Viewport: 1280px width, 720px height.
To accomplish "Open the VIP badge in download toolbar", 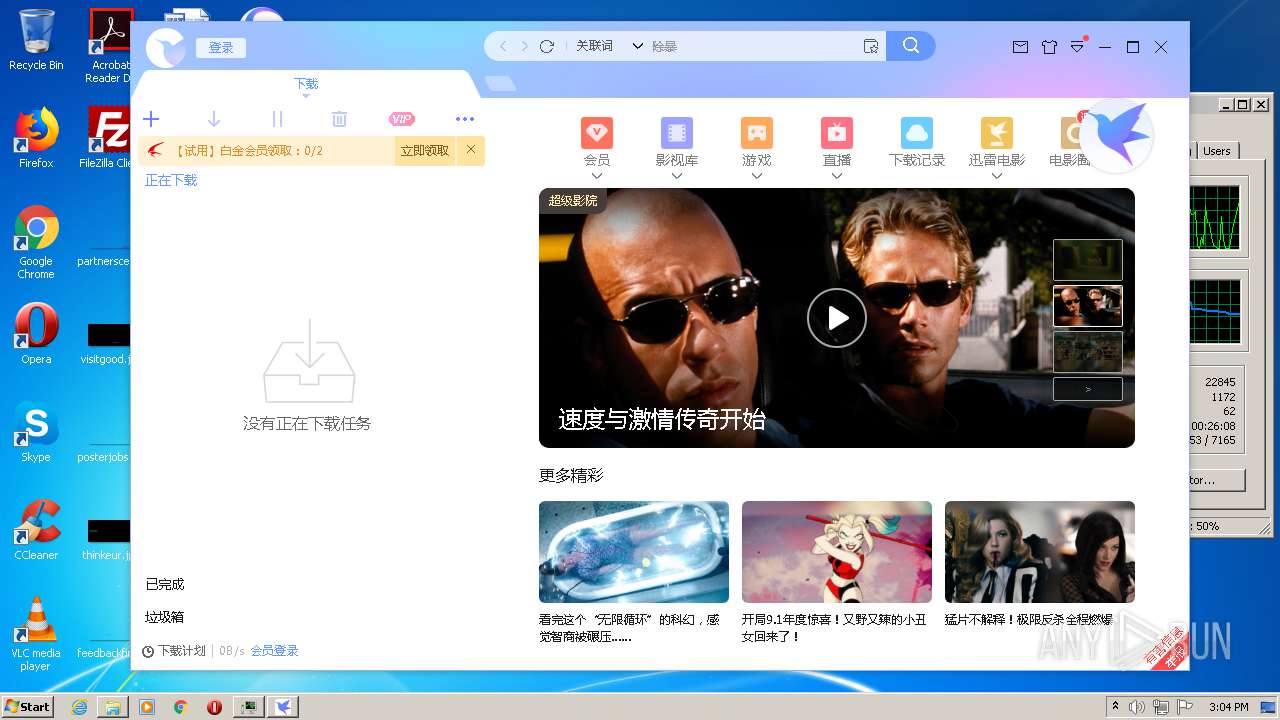I will pyautogui.click(x=402, y=119).
